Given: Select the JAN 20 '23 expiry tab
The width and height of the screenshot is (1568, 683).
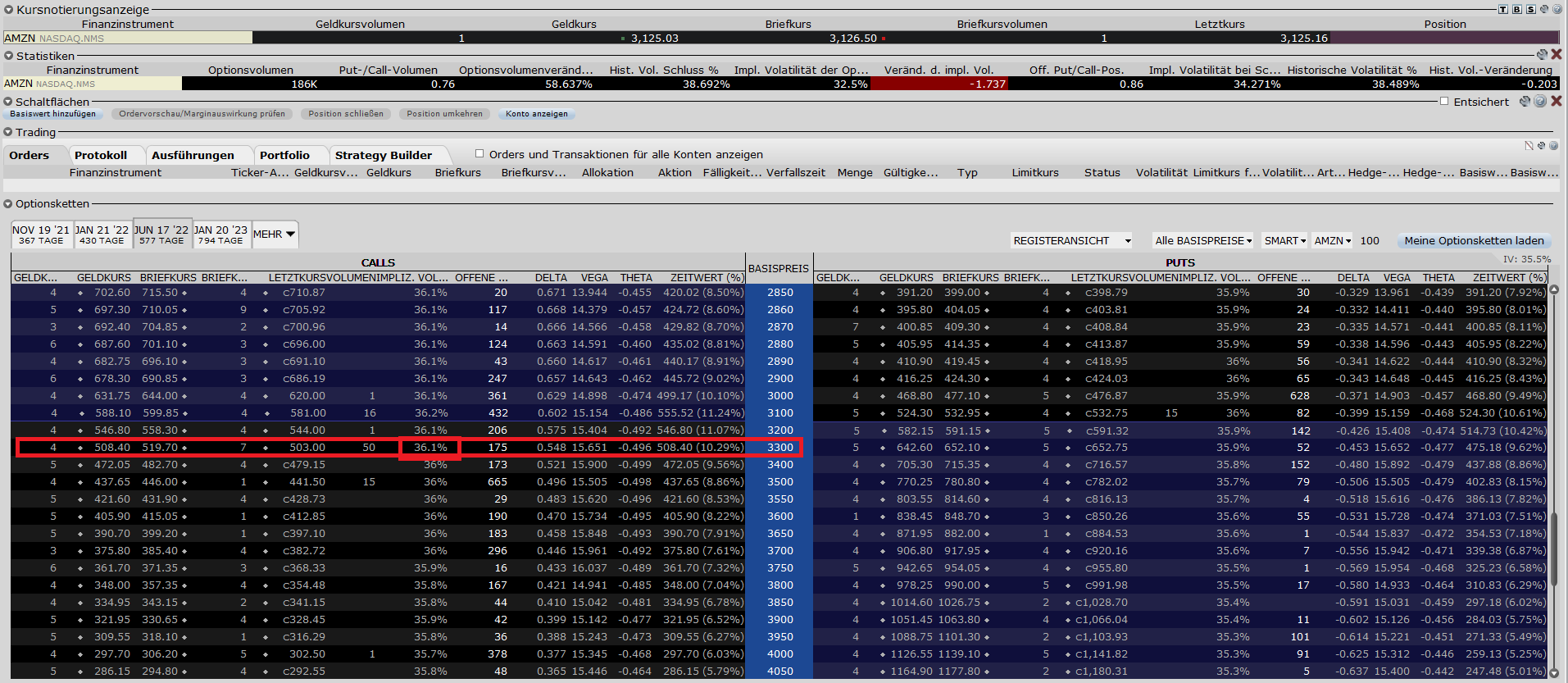Looking at the screenshot, I should tap(220, 234).
